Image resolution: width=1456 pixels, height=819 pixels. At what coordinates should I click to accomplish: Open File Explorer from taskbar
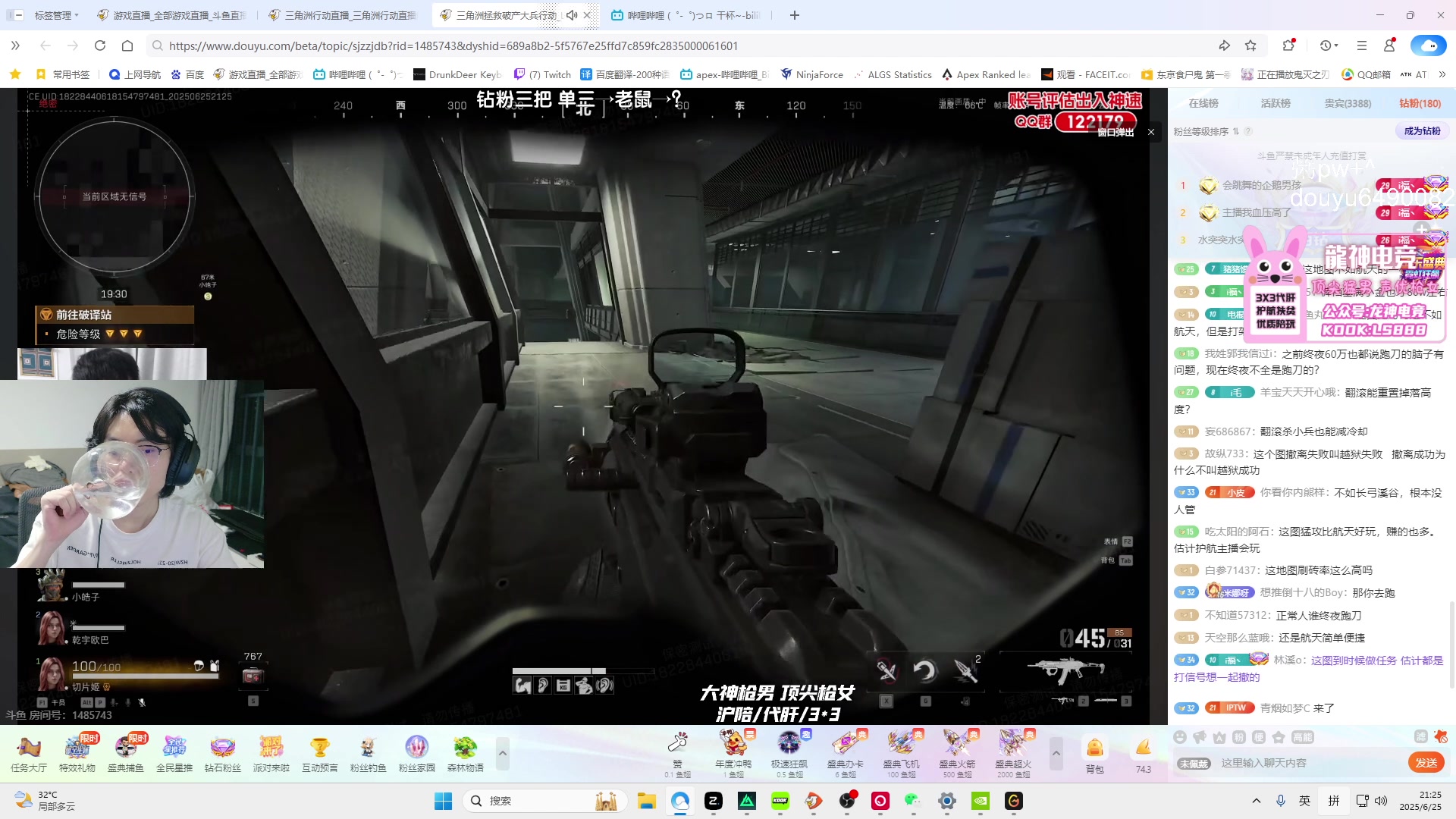[646, 801]
